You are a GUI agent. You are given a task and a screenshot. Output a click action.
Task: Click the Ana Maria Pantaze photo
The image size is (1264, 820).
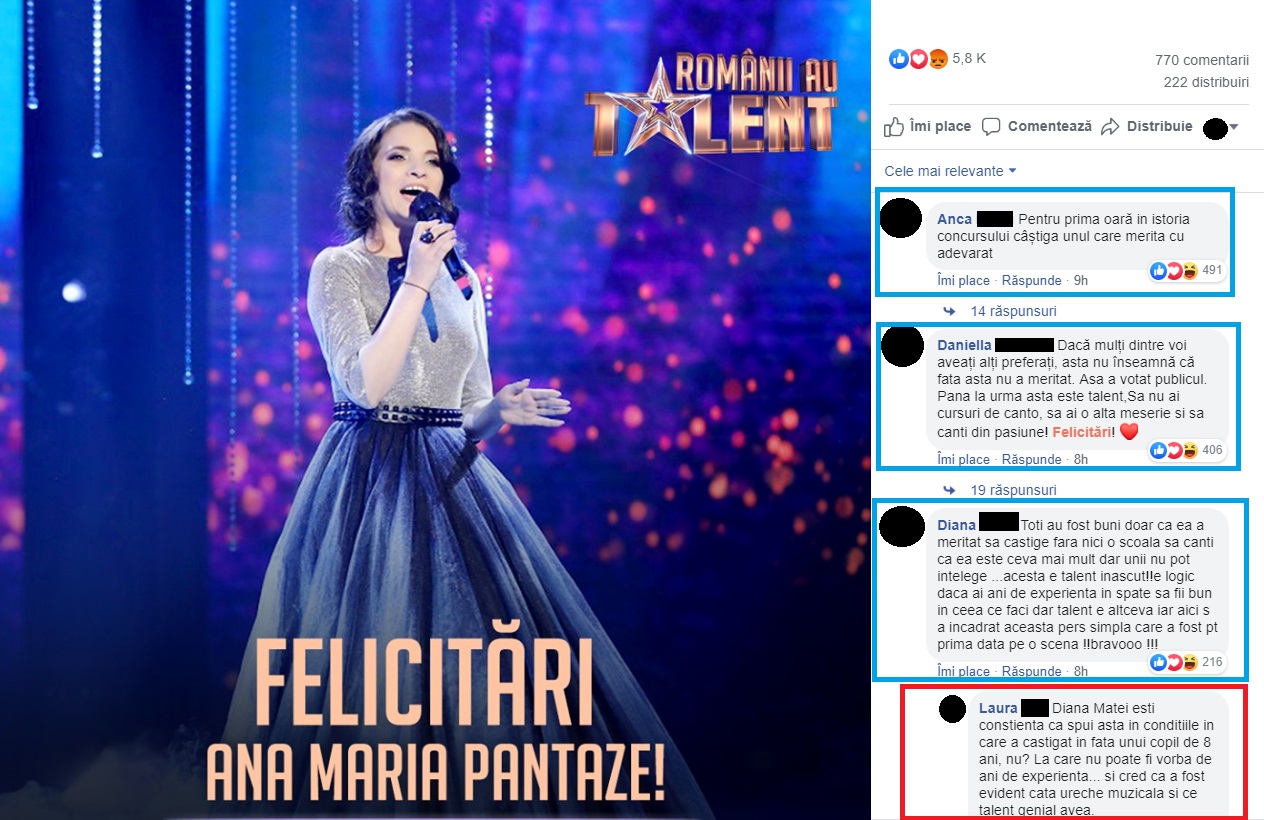430,410
